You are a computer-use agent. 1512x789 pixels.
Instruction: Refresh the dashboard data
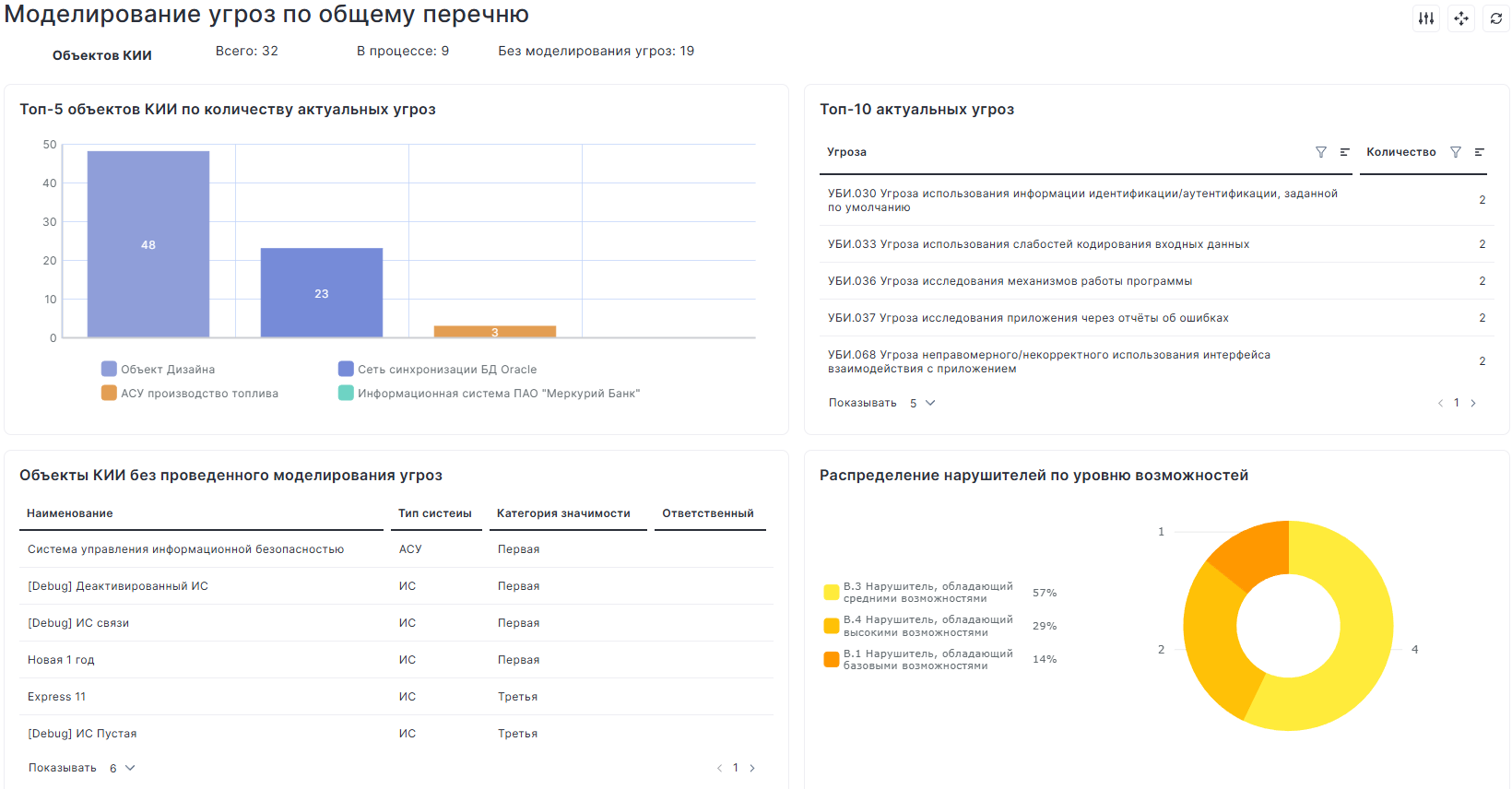(x=1495, y=18)
